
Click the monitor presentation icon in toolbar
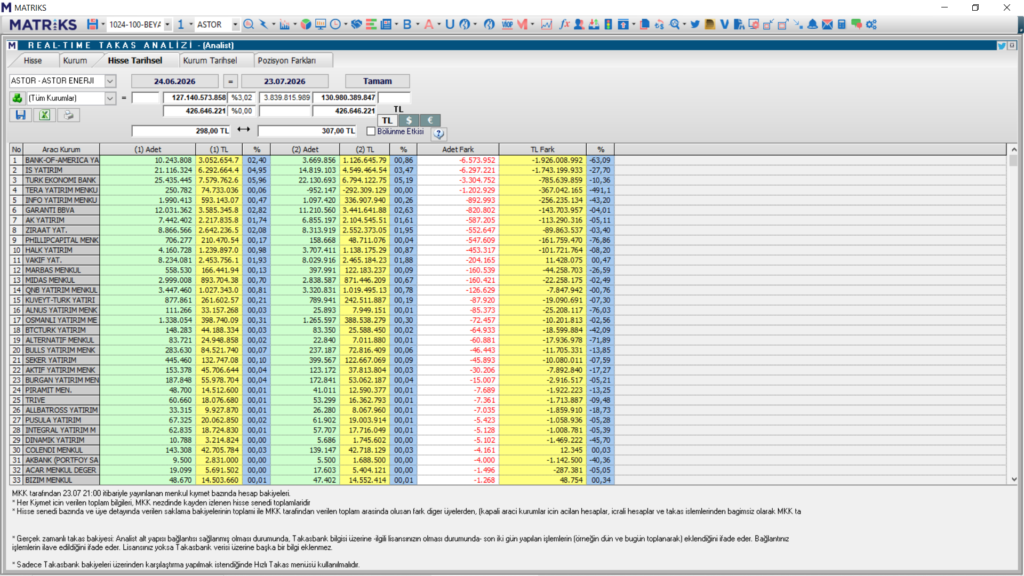320,24
